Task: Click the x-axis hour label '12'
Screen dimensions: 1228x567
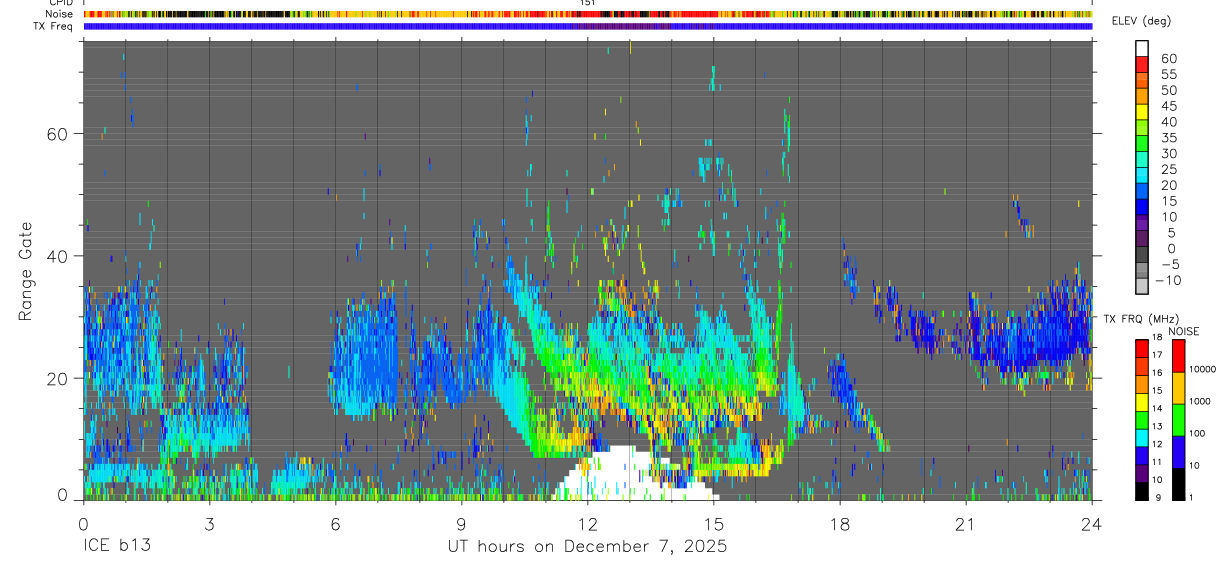Action: point(587,524)
